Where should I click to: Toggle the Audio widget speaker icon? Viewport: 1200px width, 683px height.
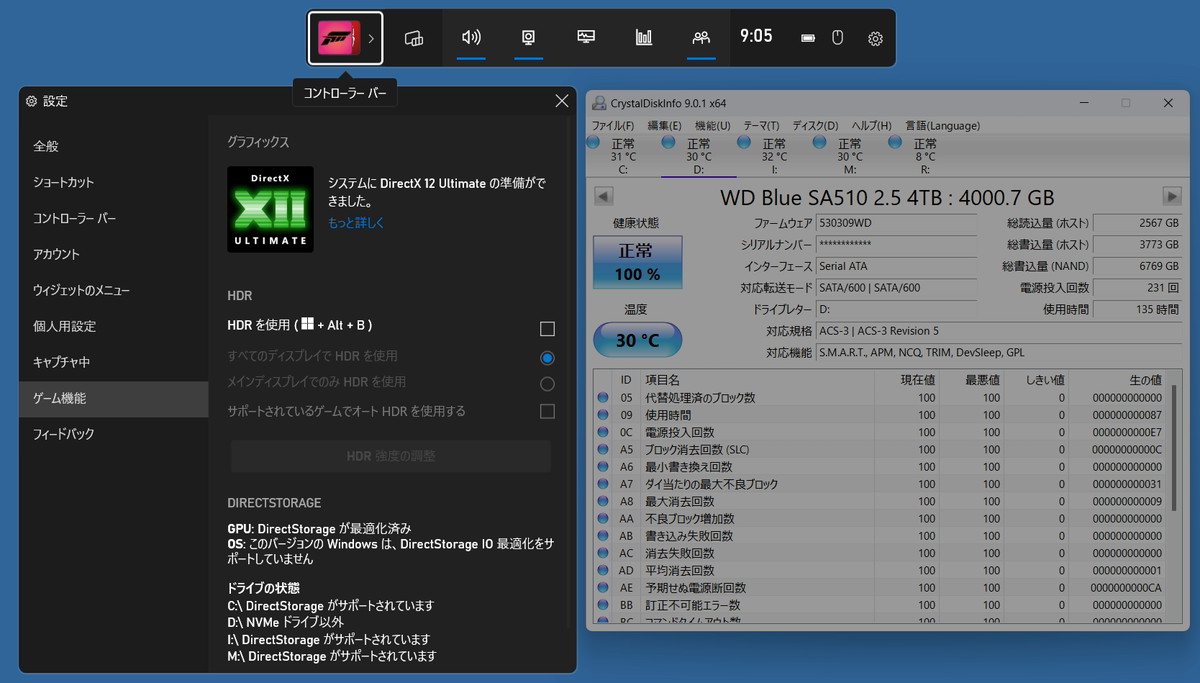click(x=471, y=38)
